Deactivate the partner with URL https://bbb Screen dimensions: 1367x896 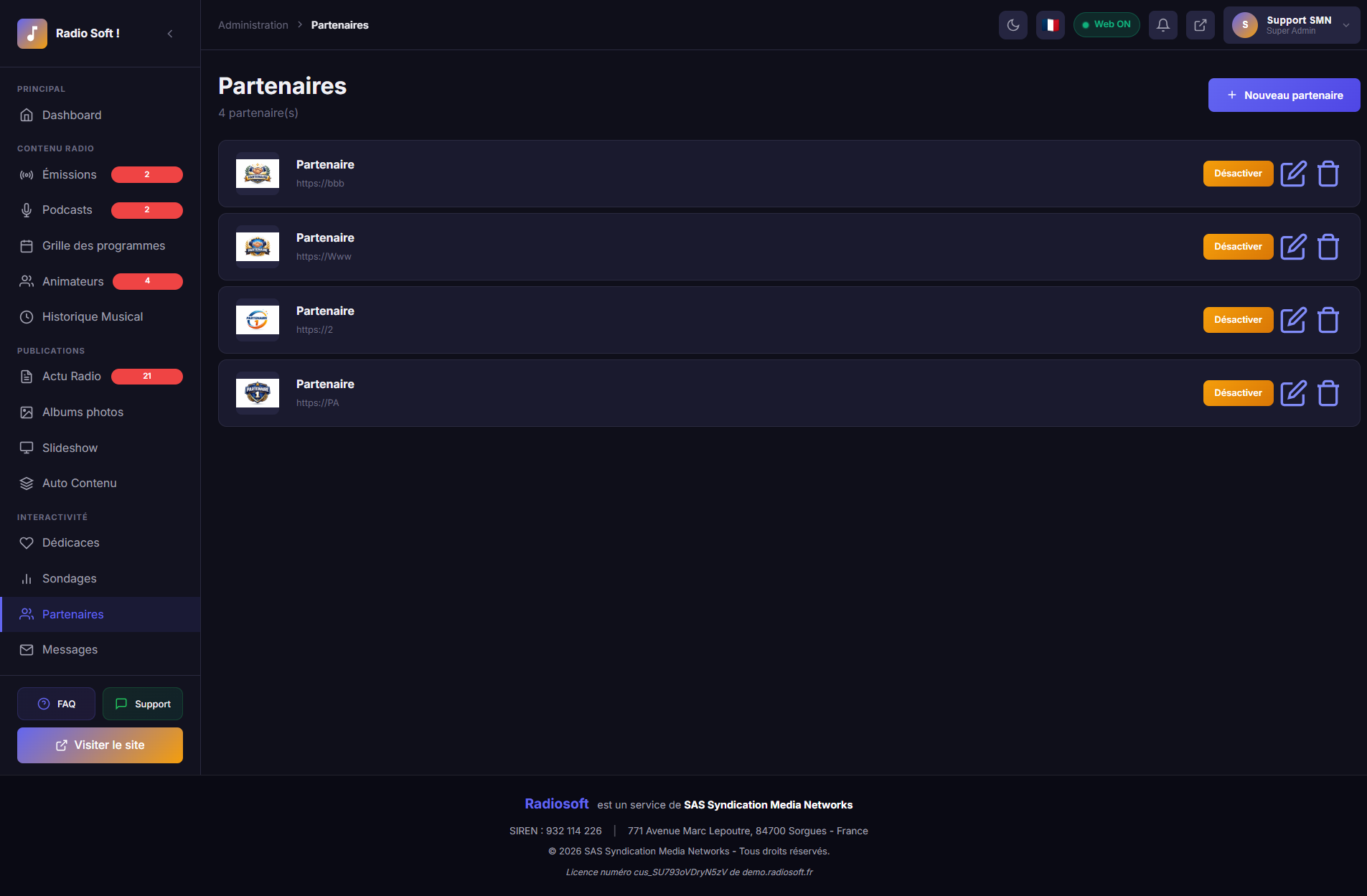click(x=1237, y=174)
